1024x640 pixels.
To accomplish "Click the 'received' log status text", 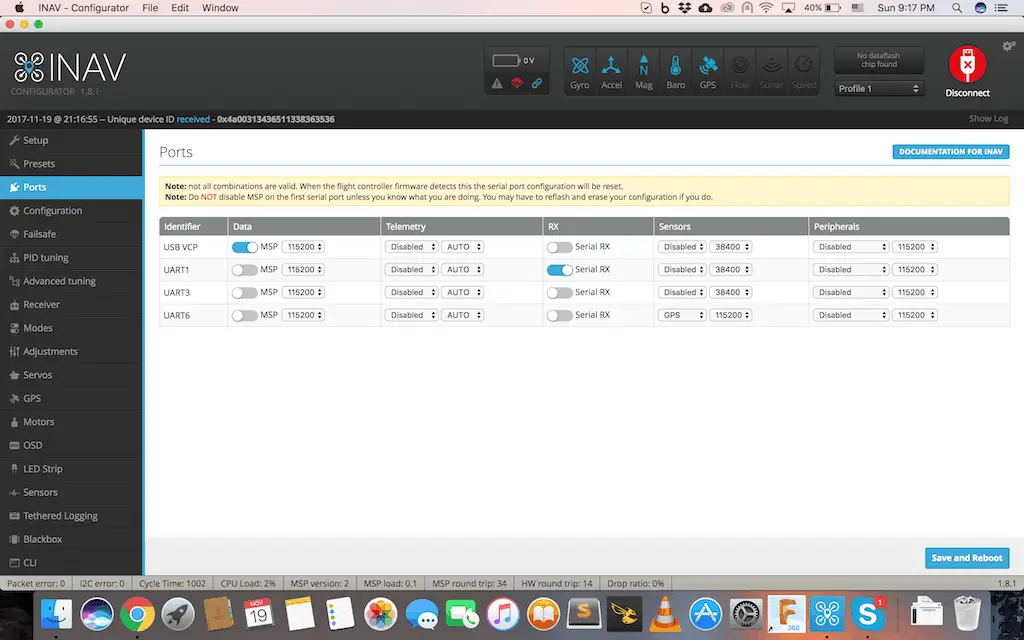I will point(193,120).
